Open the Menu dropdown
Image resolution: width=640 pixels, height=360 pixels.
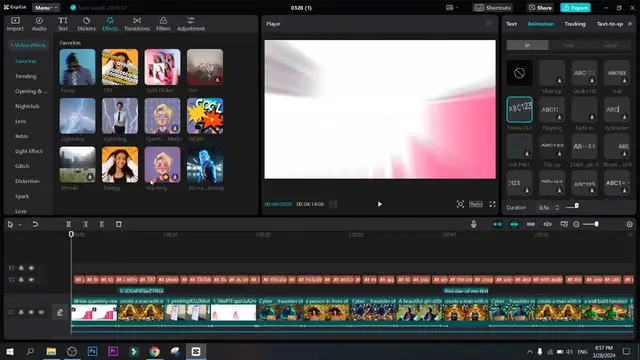click(x=45, y=8)
